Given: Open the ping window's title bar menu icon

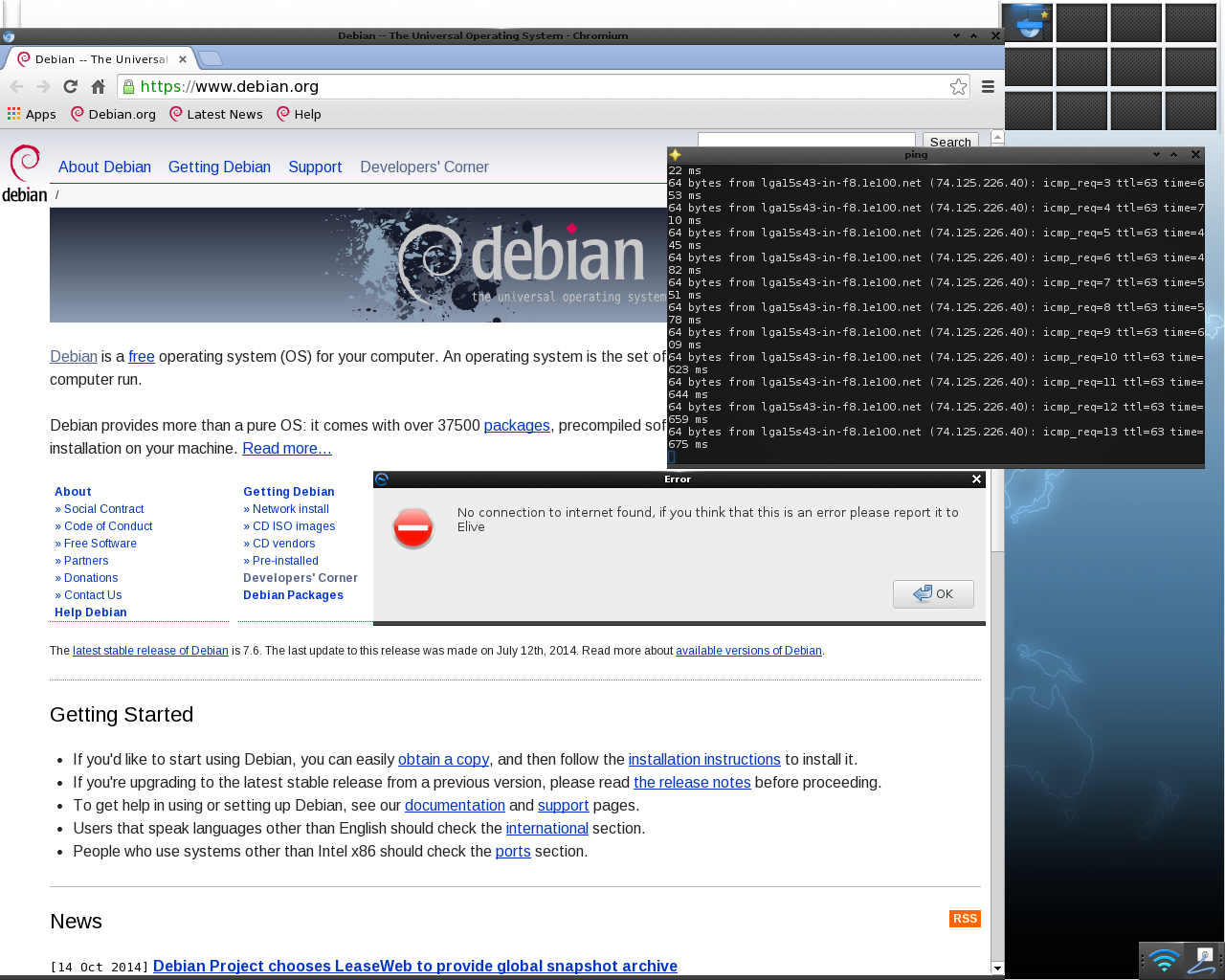Looking at the screenshot, I should click(x=675, y=155).
